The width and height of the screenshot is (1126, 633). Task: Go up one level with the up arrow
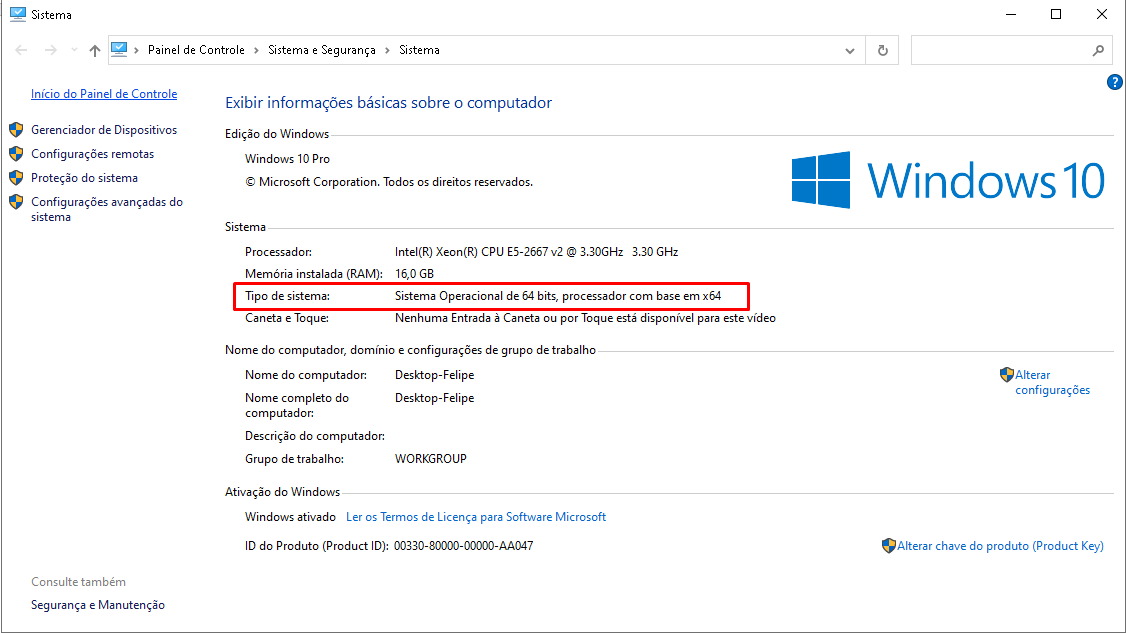(95, 50)
